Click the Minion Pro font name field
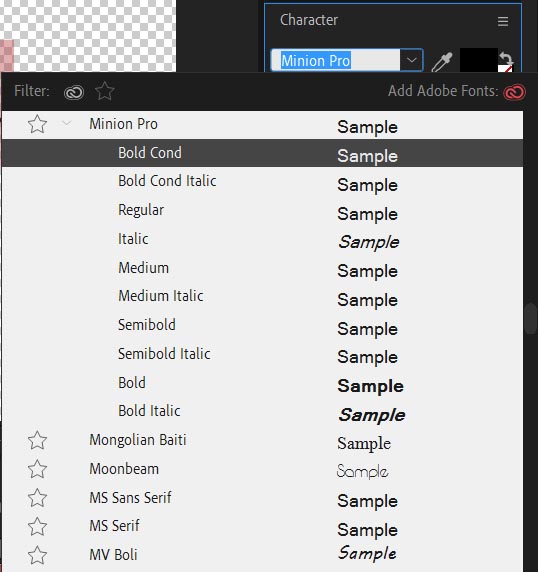538x572 pixels. pos(336,60)
